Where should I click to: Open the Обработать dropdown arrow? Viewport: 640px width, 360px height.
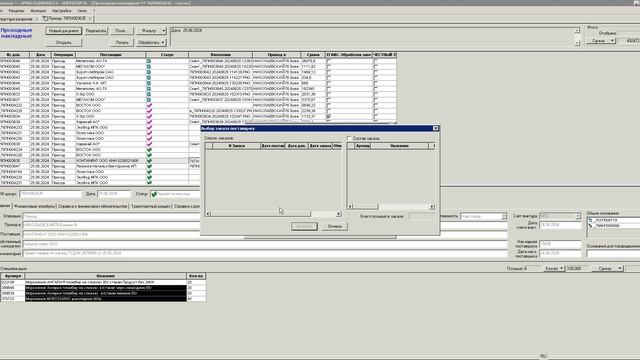pyautogui.click(x=163, y=42)
